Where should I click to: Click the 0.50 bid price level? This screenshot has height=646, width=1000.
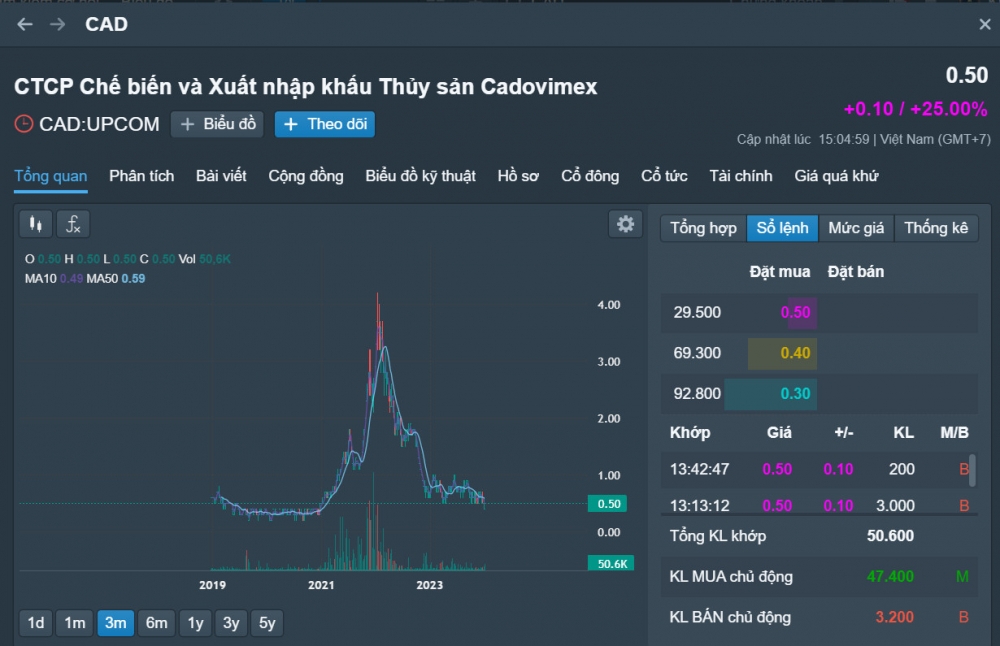pos(795,312)
